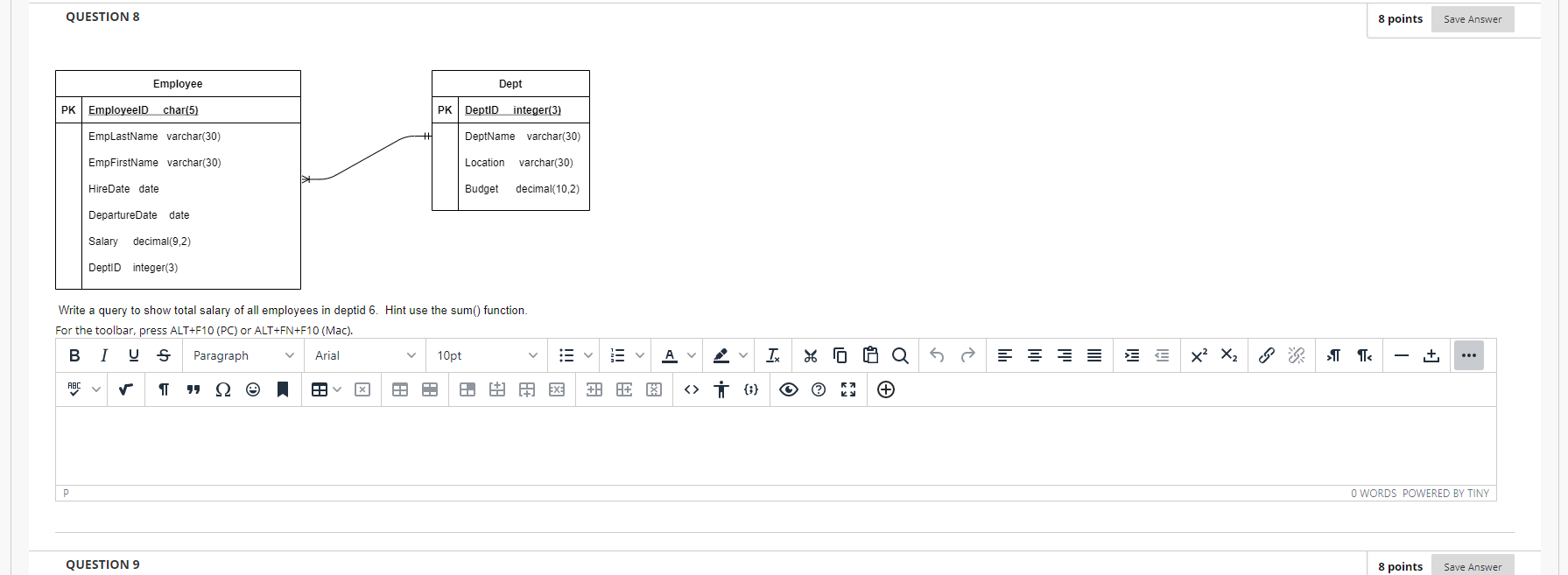Screen dimensions: 1568x575
Task: Insert a hyperlink with the link icon
Action: point(1267,355)
